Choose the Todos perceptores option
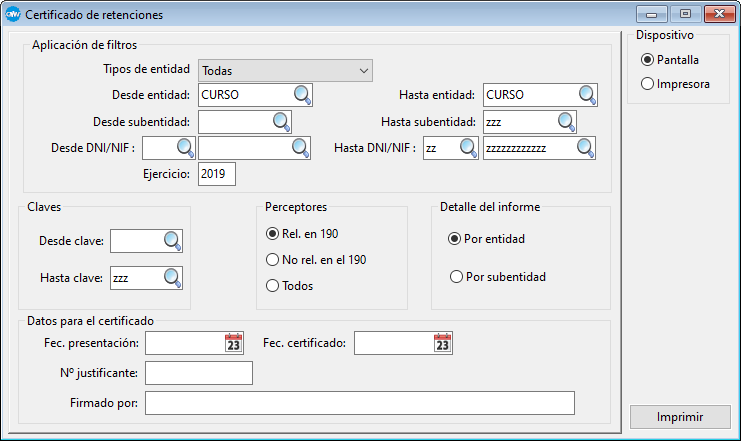Image resolution: width=741 pixels, height=441 pixels. [x=272, y=286]
